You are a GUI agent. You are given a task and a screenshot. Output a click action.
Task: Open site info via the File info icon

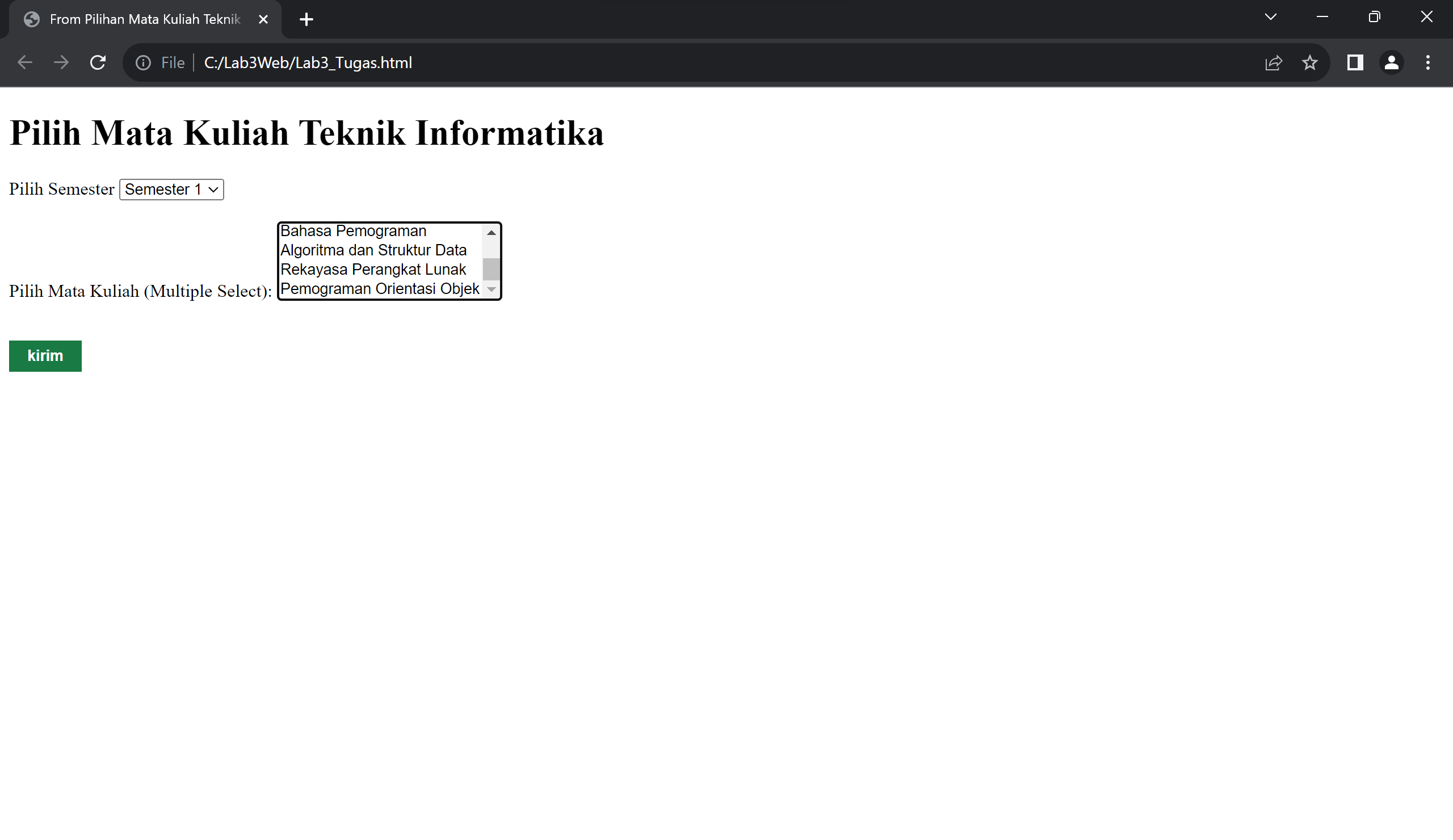click(x=142, y=62)
